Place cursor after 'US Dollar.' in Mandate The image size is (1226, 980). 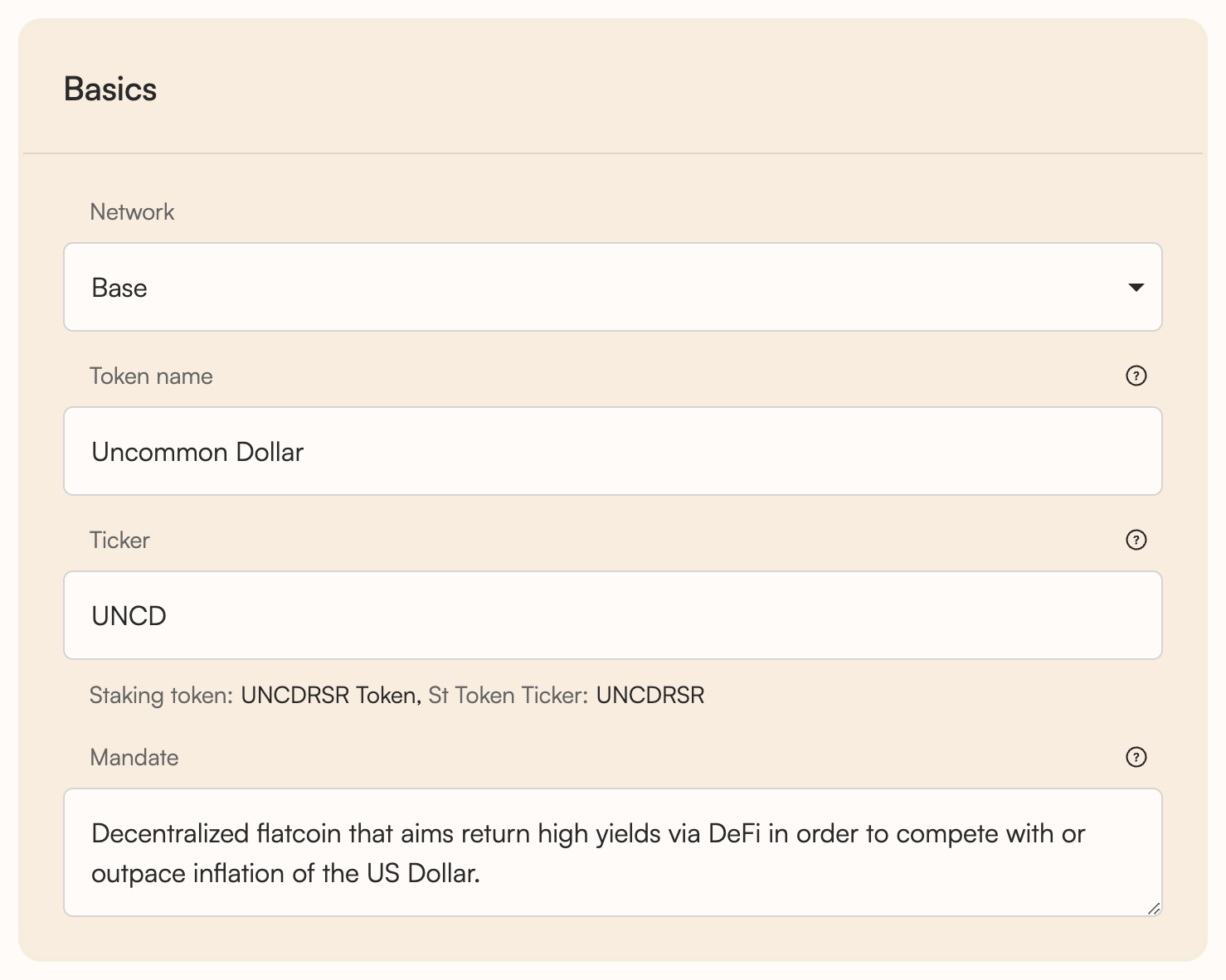tap(483, 874)
